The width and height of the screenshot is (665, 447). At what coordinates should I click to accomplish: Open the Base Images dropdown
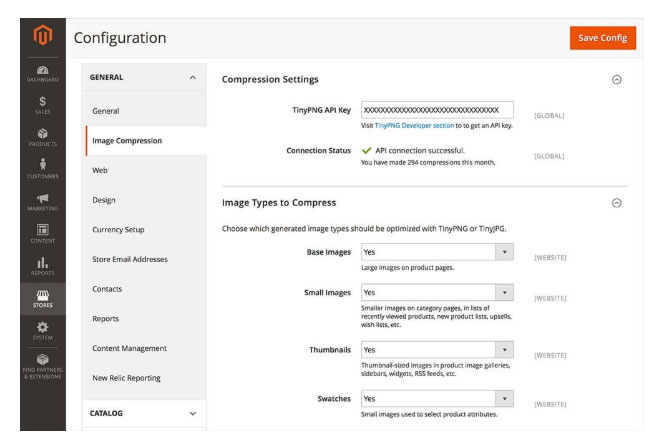[x=437, y=252]
